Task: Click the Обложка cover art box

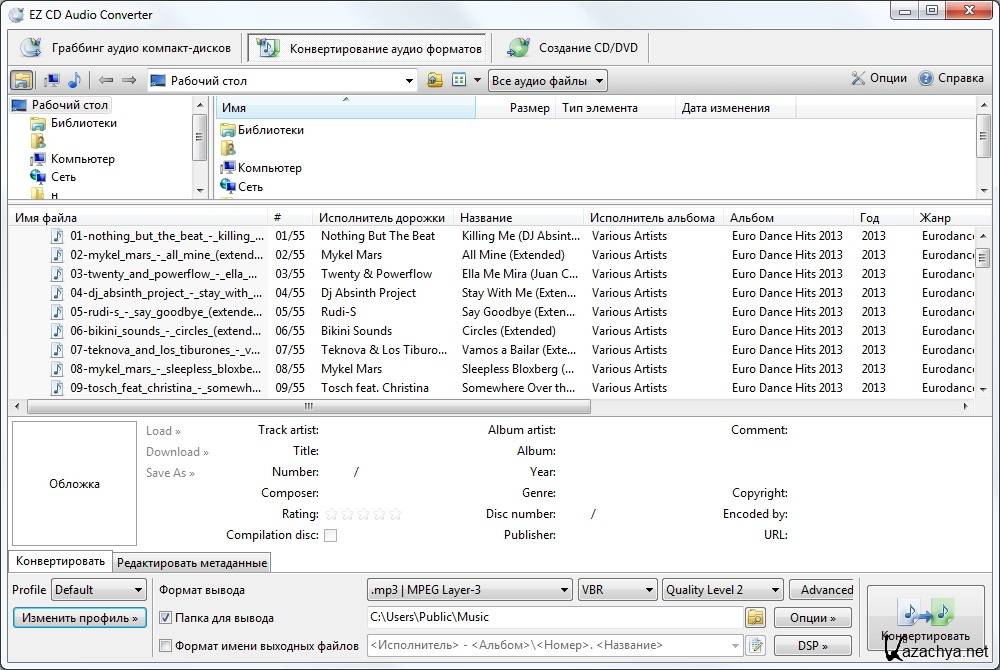Action: (x=74, y=484)
